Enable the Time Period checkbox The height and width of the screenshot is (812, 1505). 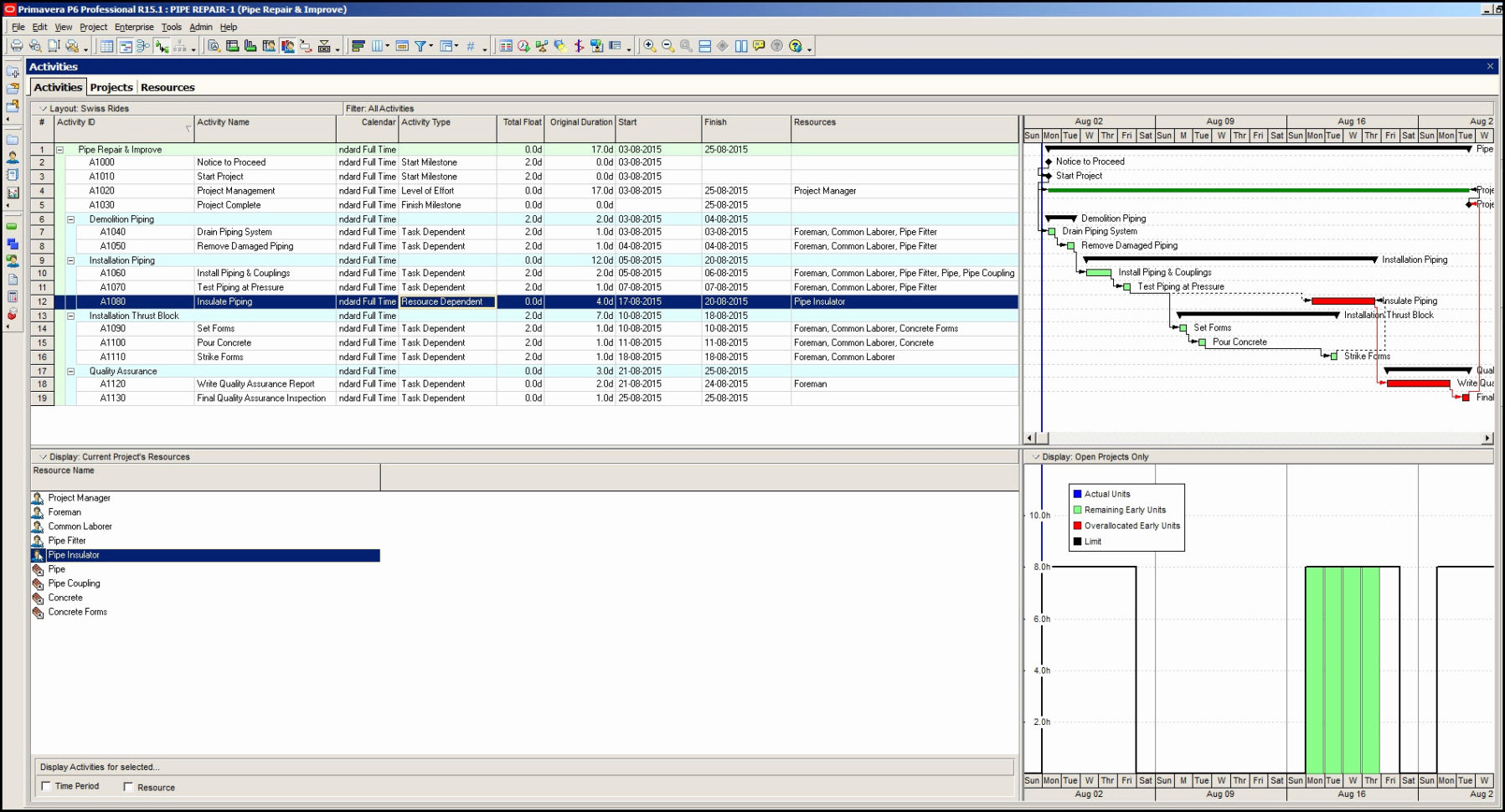click(48, 787)
